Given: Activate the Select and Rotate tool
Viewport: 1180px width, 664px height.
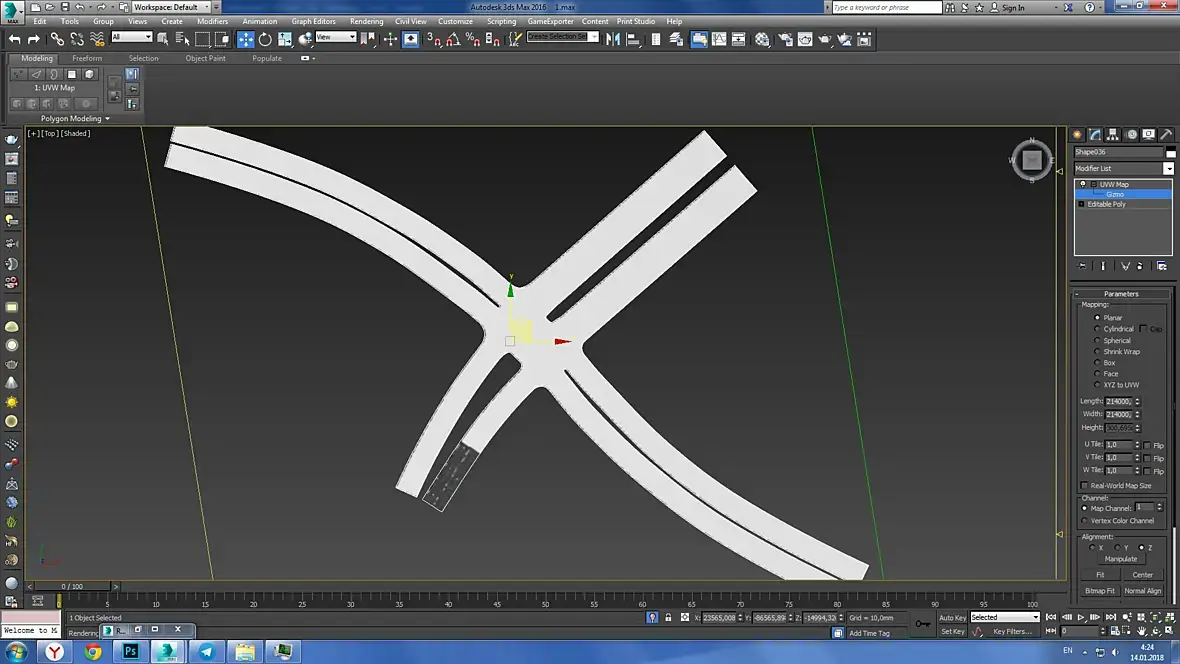Looking at the screenshot, I should pos(265,40).
